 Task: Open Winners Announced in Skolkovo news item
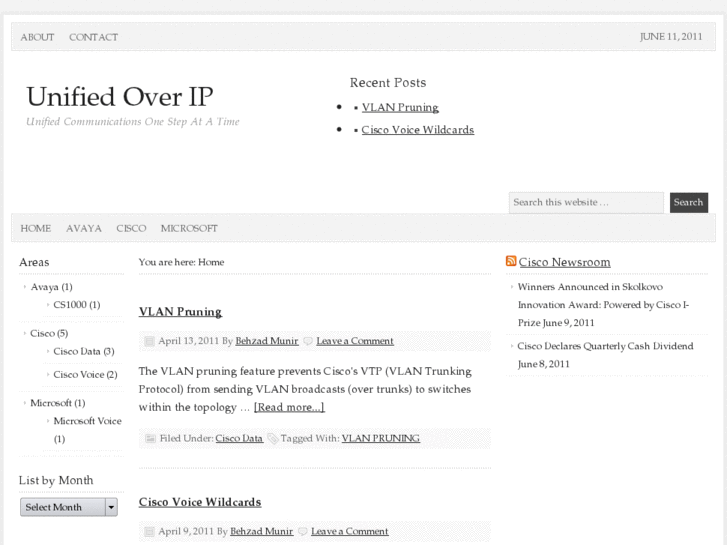point(603,305)
